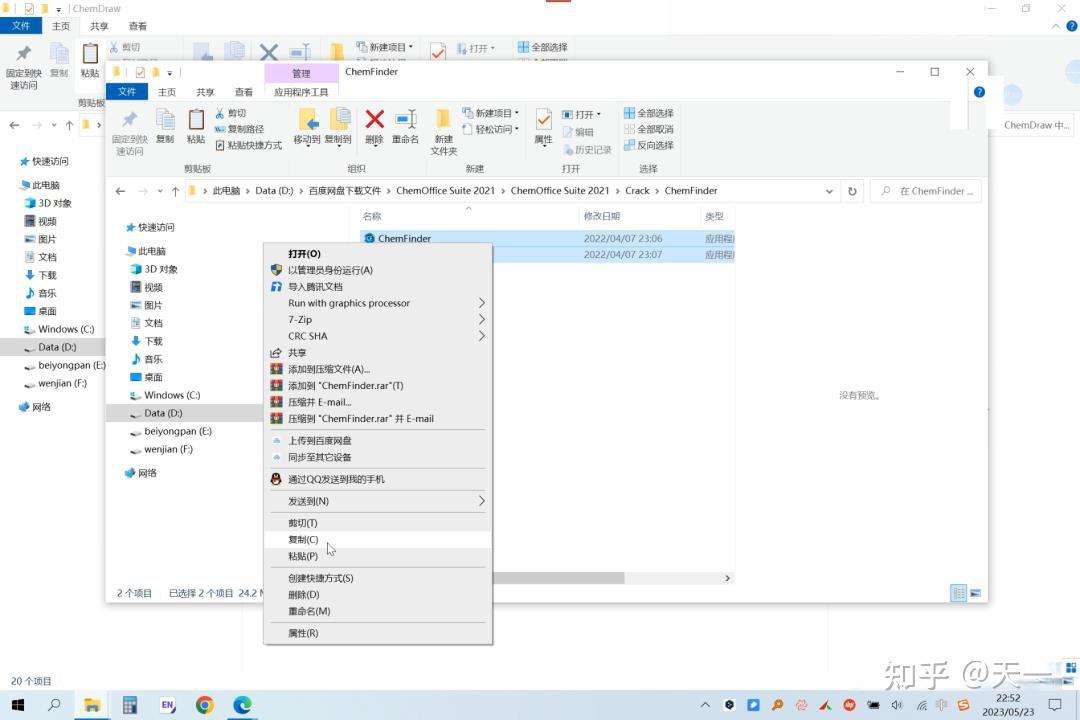Switch to the 查看 ribbon tab

[244, 91]
